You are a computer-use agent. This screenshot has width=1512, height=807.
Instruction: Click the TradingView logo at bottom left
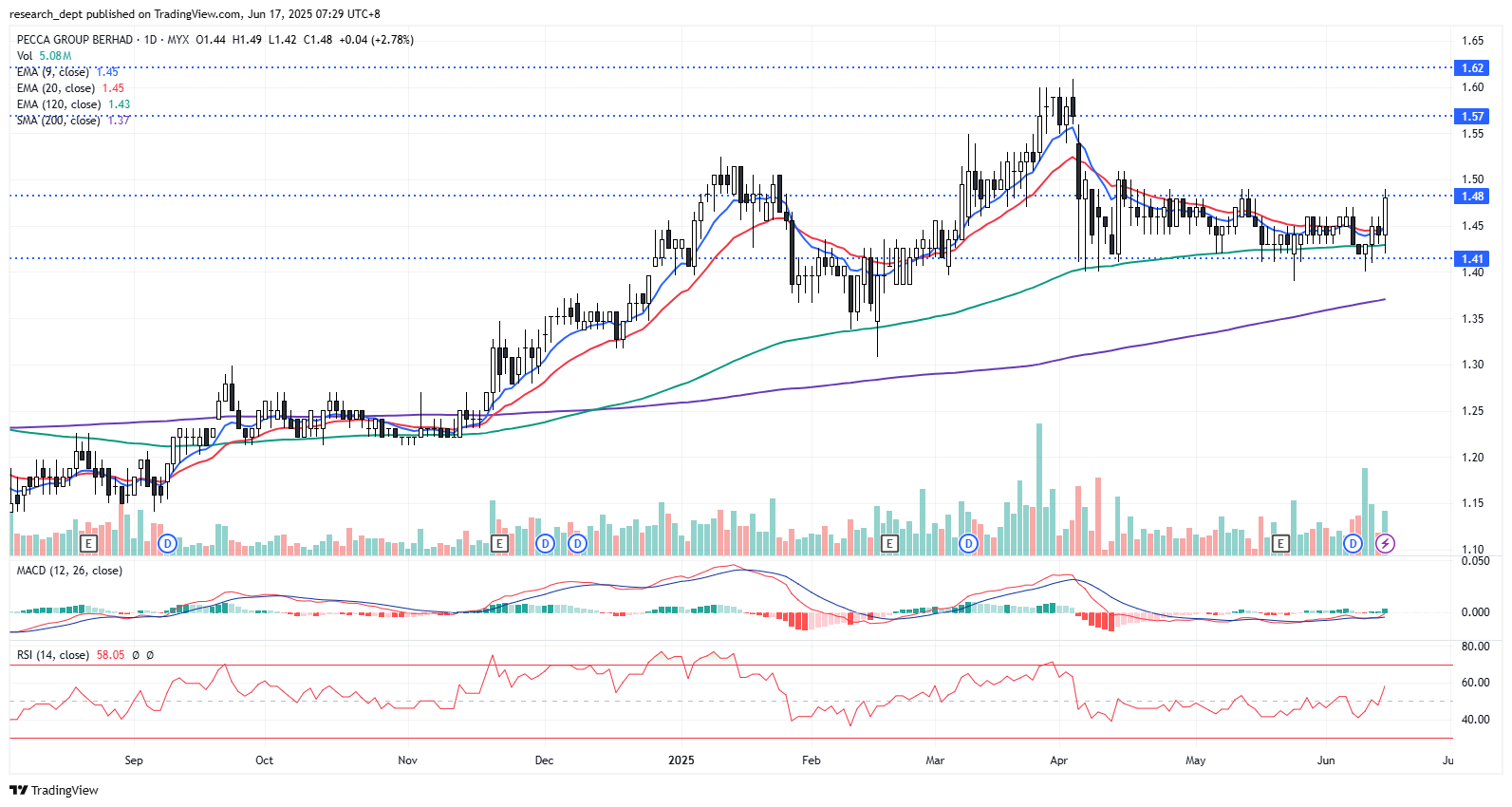pos(54,791)
